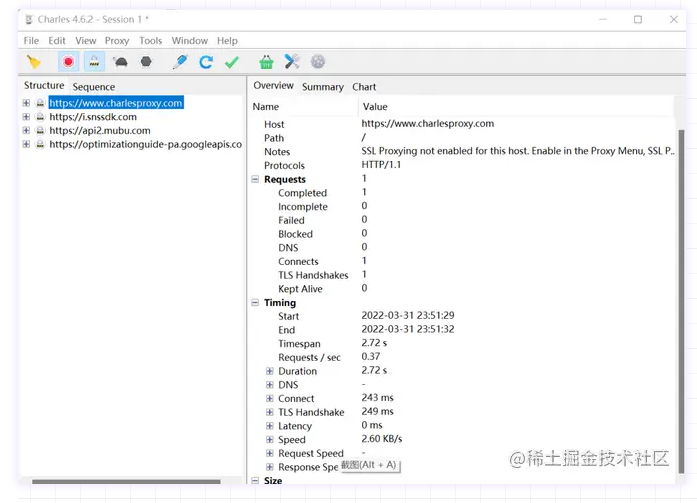Click the Overview panel vertical scrollbar

pyautogui.click(x=681, y=301)
